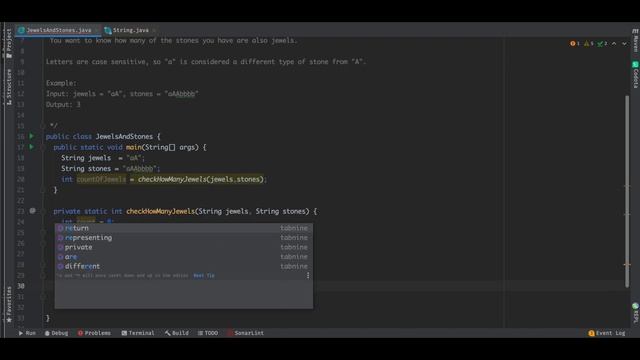
Task: Open the Event Log panel
Action: click(607, 333)
